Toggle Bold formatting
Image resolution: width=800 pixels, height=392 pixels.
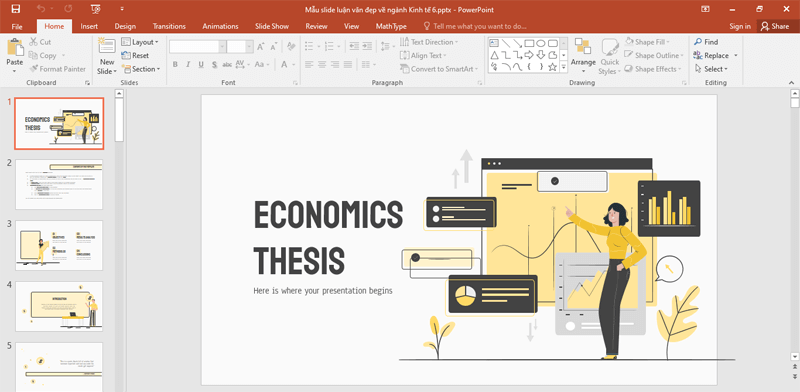175,64
